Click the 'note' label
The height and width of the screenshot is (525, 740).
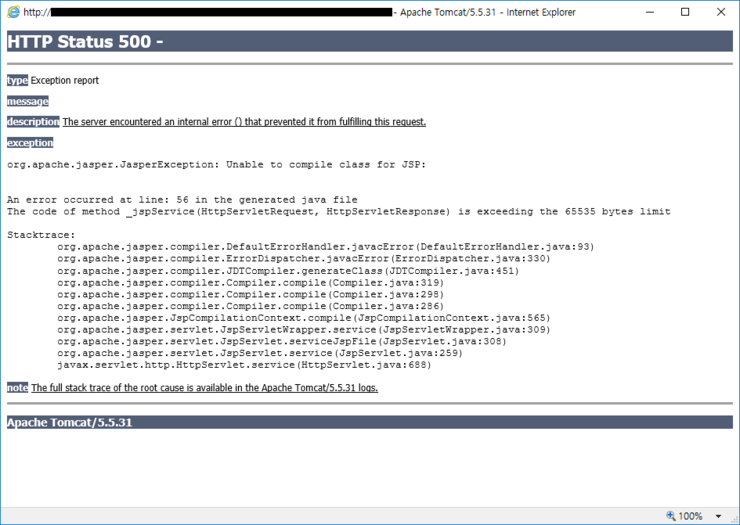(17, 388)
